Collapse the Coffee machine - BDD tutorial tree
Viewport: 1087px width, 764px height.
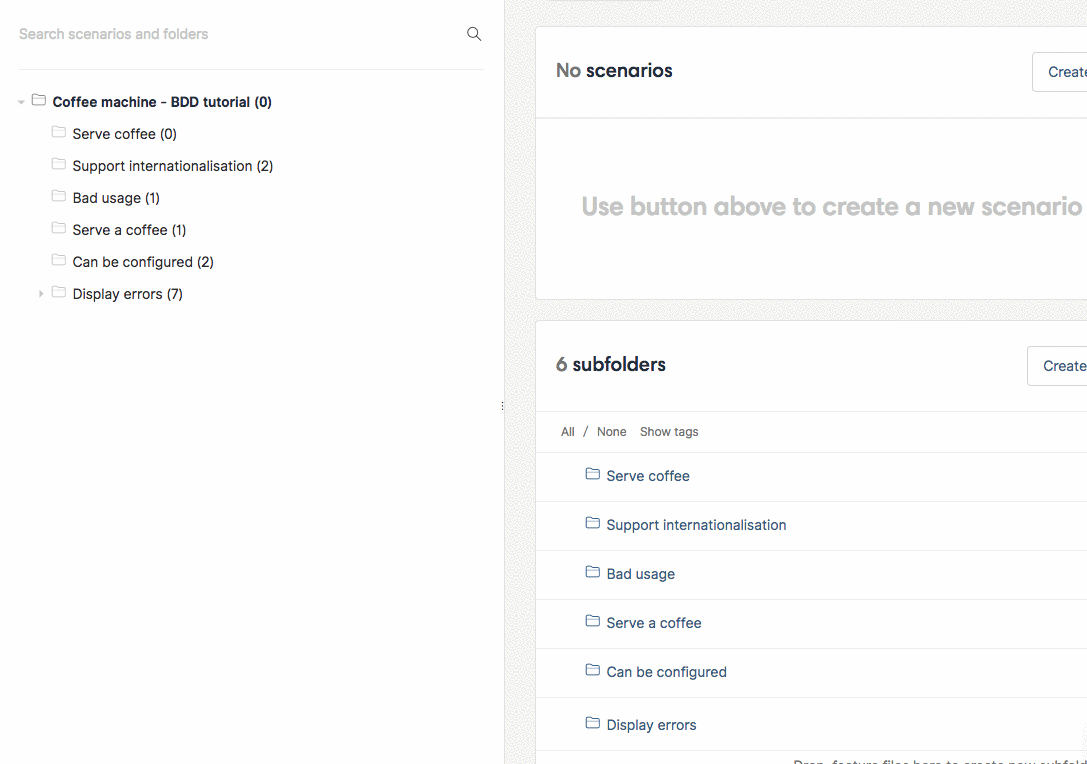coord(21,102)
